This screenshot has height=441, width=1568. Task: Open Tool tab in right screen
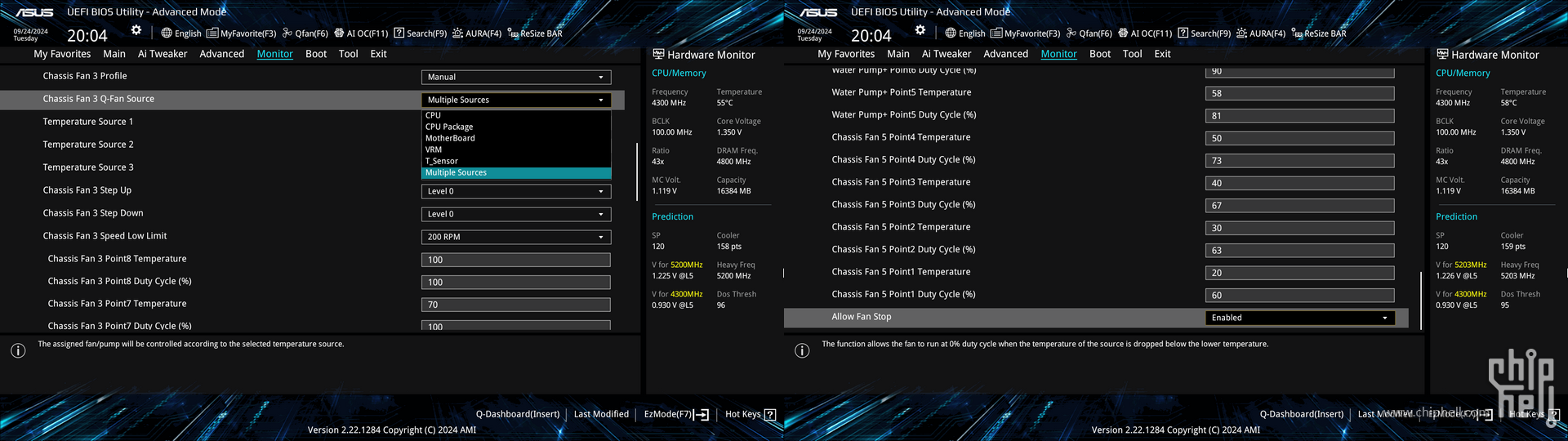coord(1132,54)
